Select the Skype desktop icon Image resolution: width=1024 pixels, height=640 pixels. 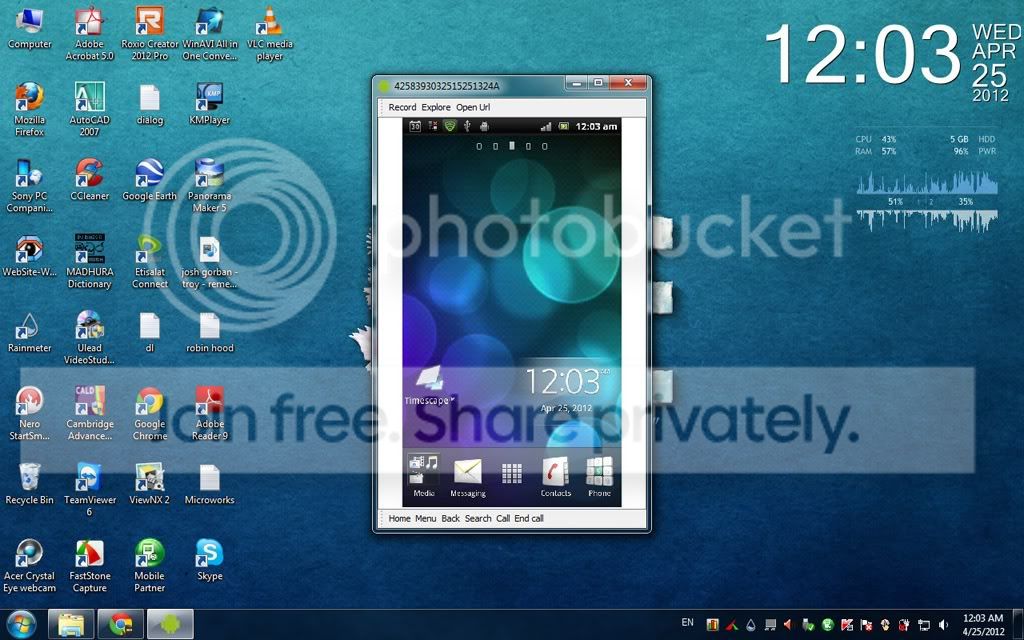pyautogui.click(x=210, y=560)
